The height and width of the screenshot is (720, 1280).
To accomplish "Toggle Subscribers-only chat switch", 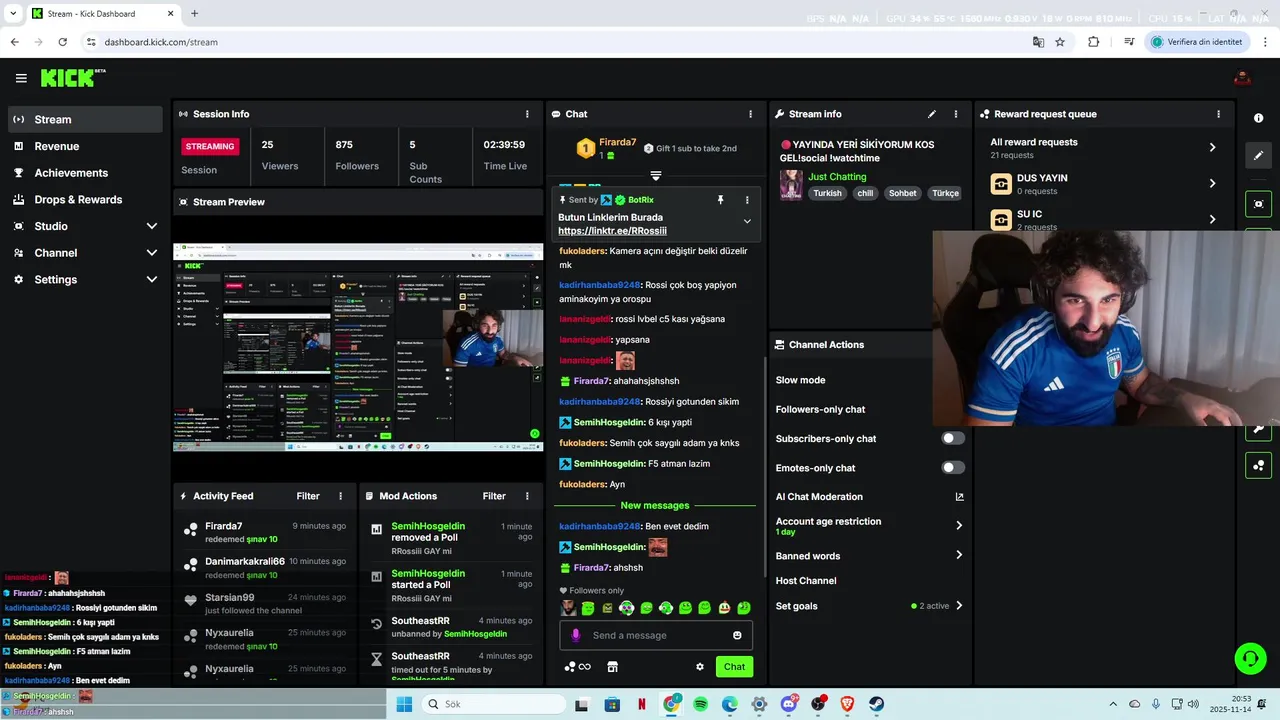I will (x=953, y=438).
